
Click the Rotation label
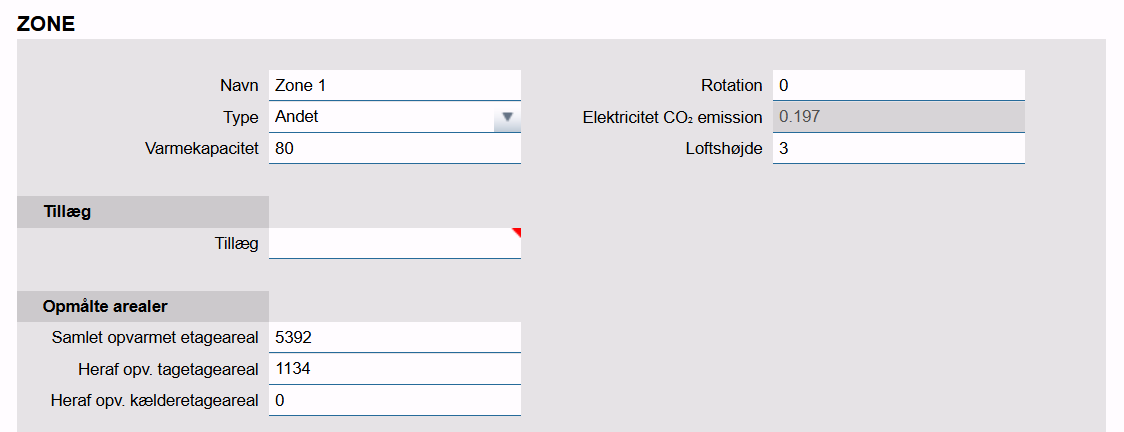point(732,86)
